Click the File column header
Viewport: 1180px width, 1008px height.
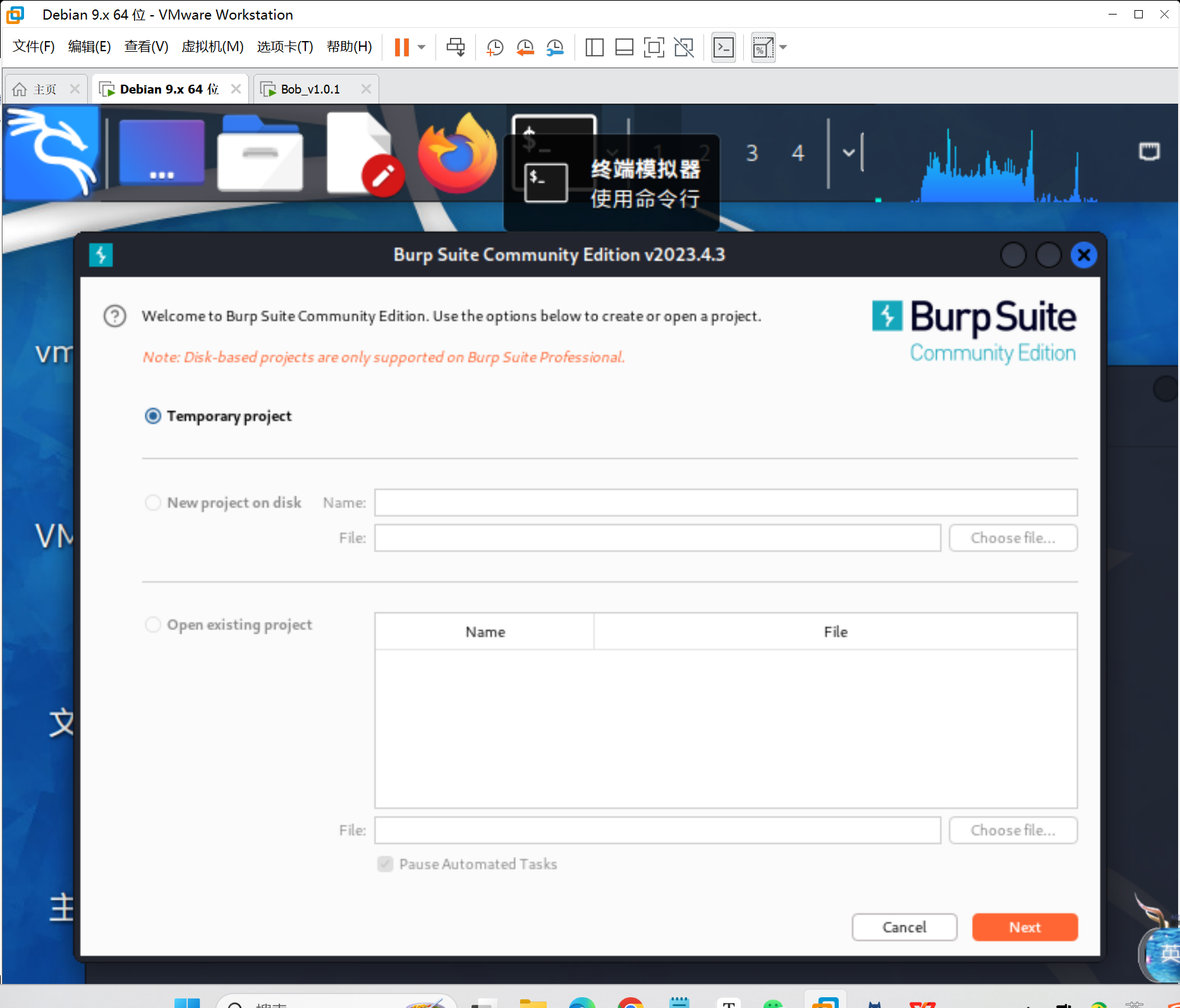point(836,632)
